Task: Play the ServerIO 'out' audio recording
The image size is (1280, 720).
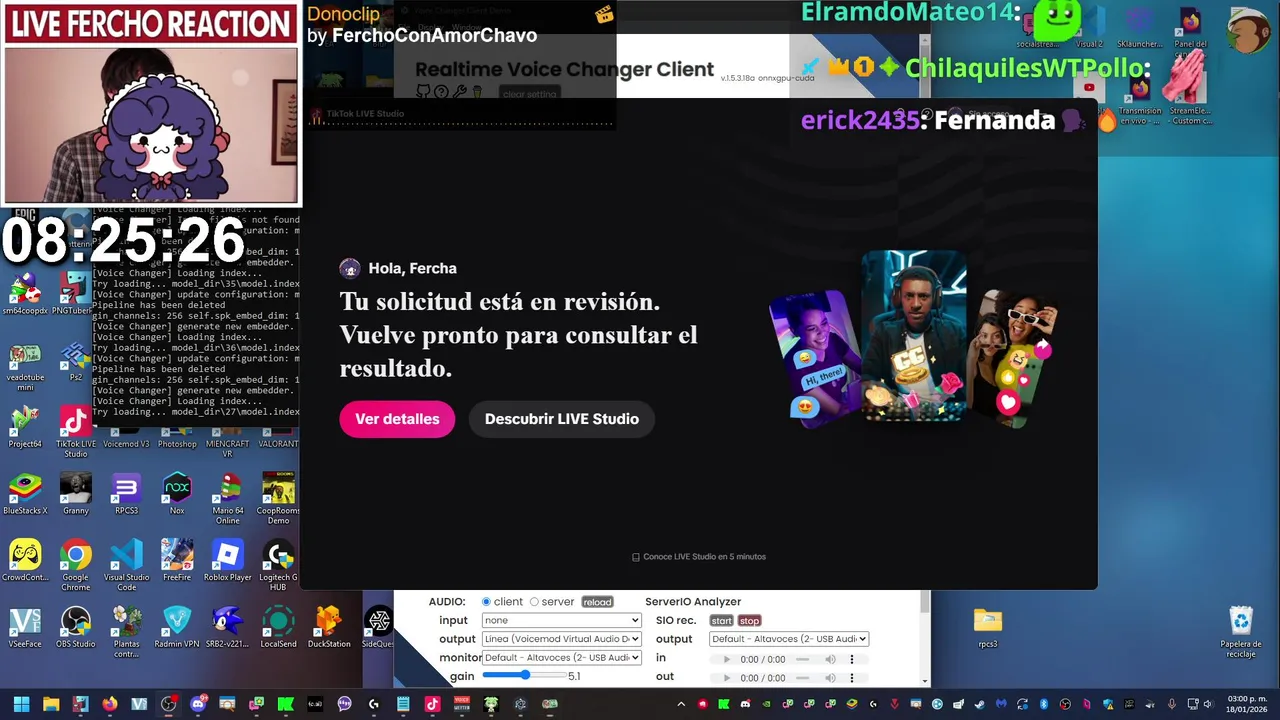Action: 727,678
